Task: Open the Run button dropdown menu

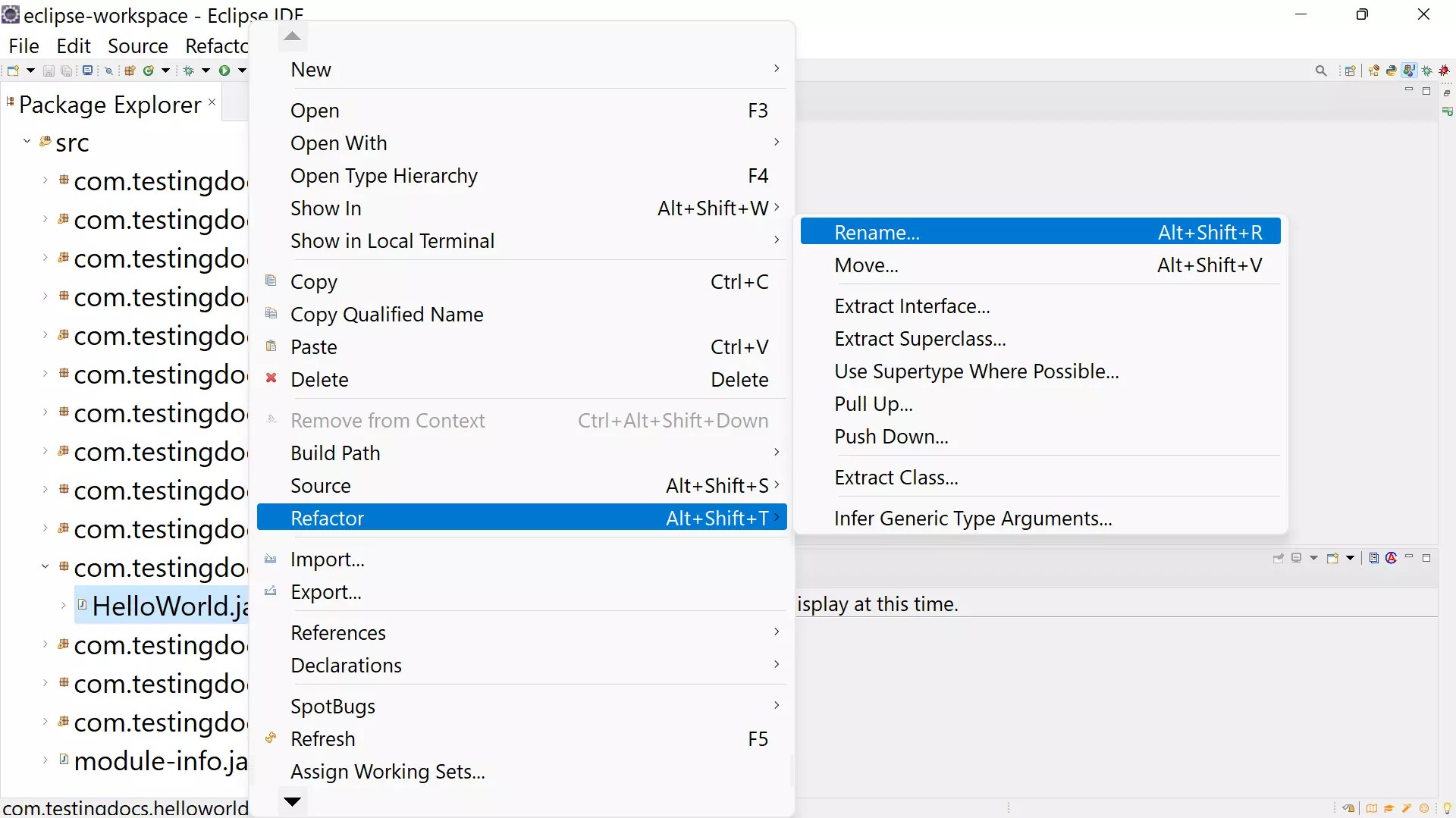Action: 242,71
